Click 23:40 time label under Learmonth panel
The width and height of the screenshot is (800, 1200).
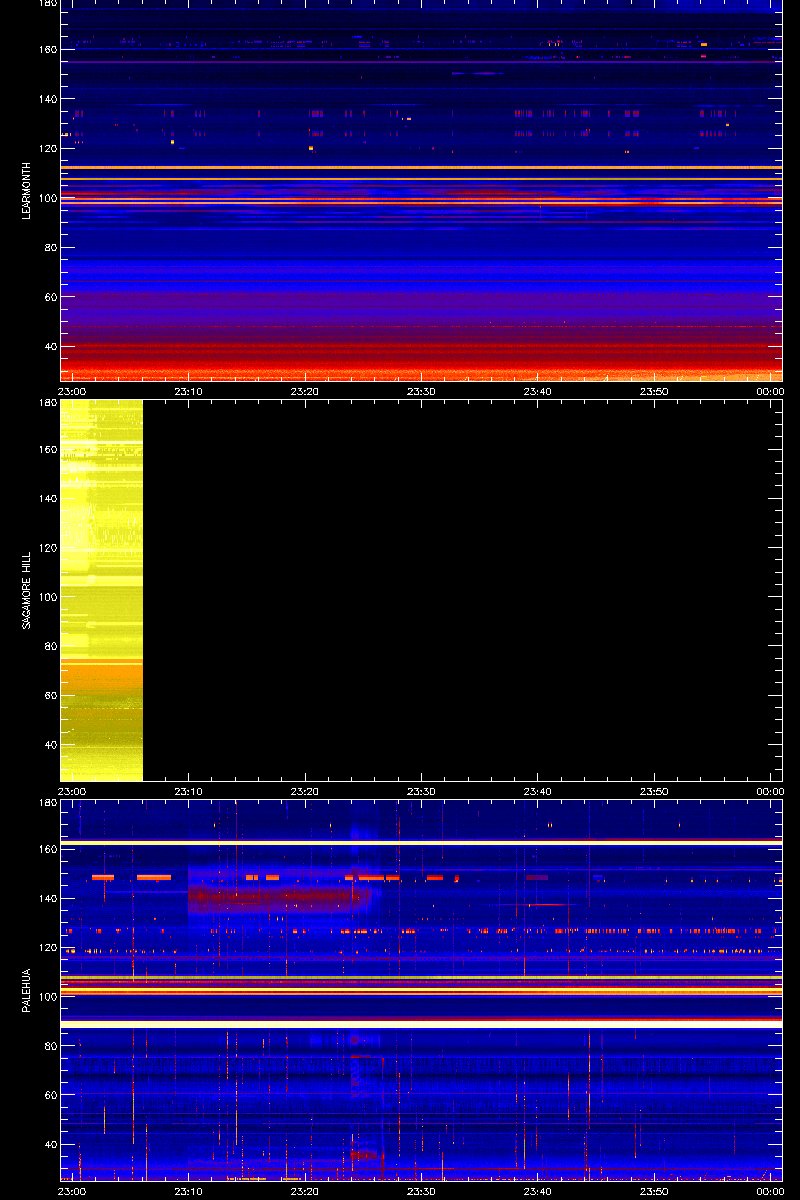(537, 391)
